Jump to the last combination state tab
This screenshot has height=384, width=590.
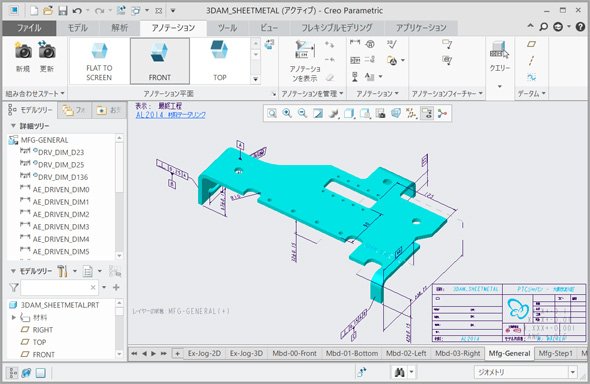164,354
